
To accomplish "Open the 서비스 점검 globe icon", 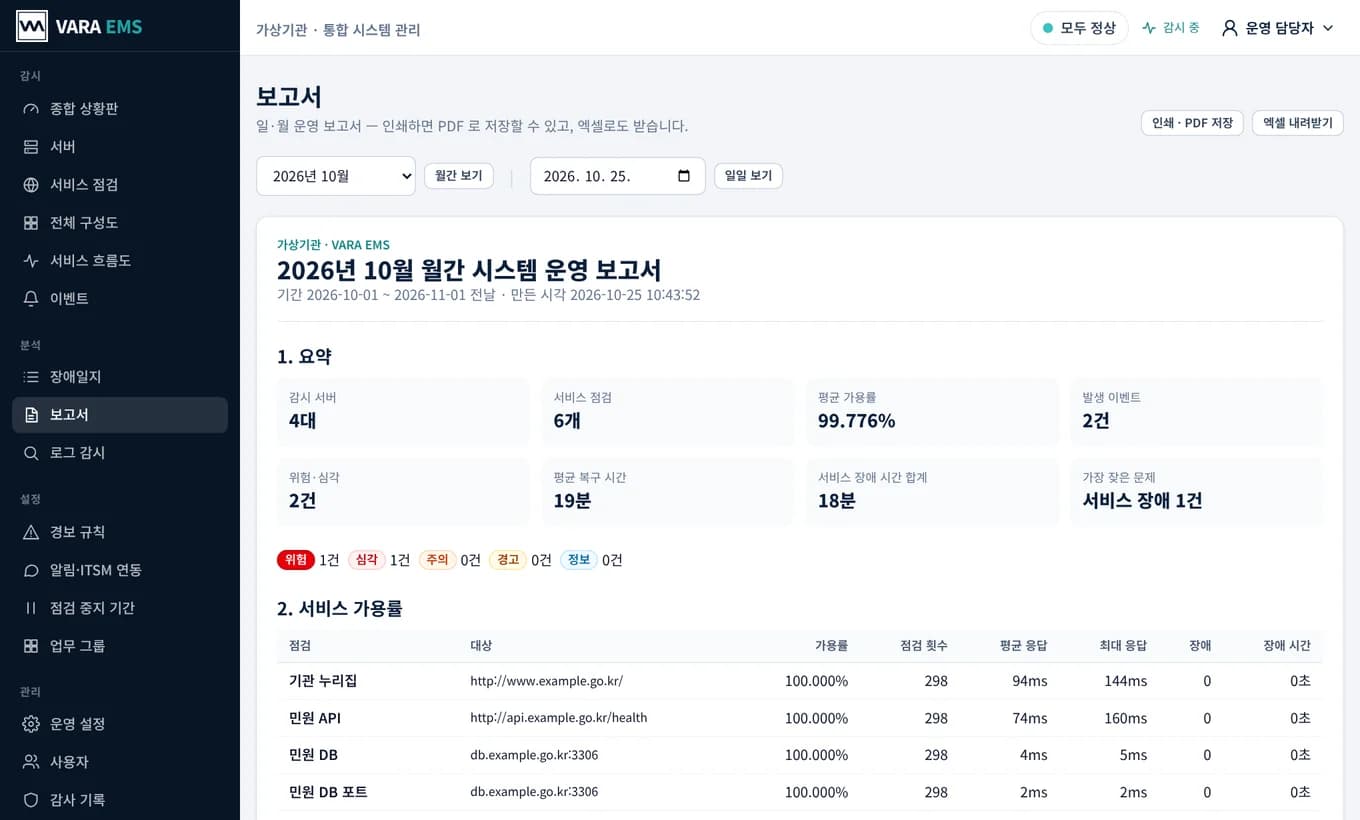I will tap(31, 185).
